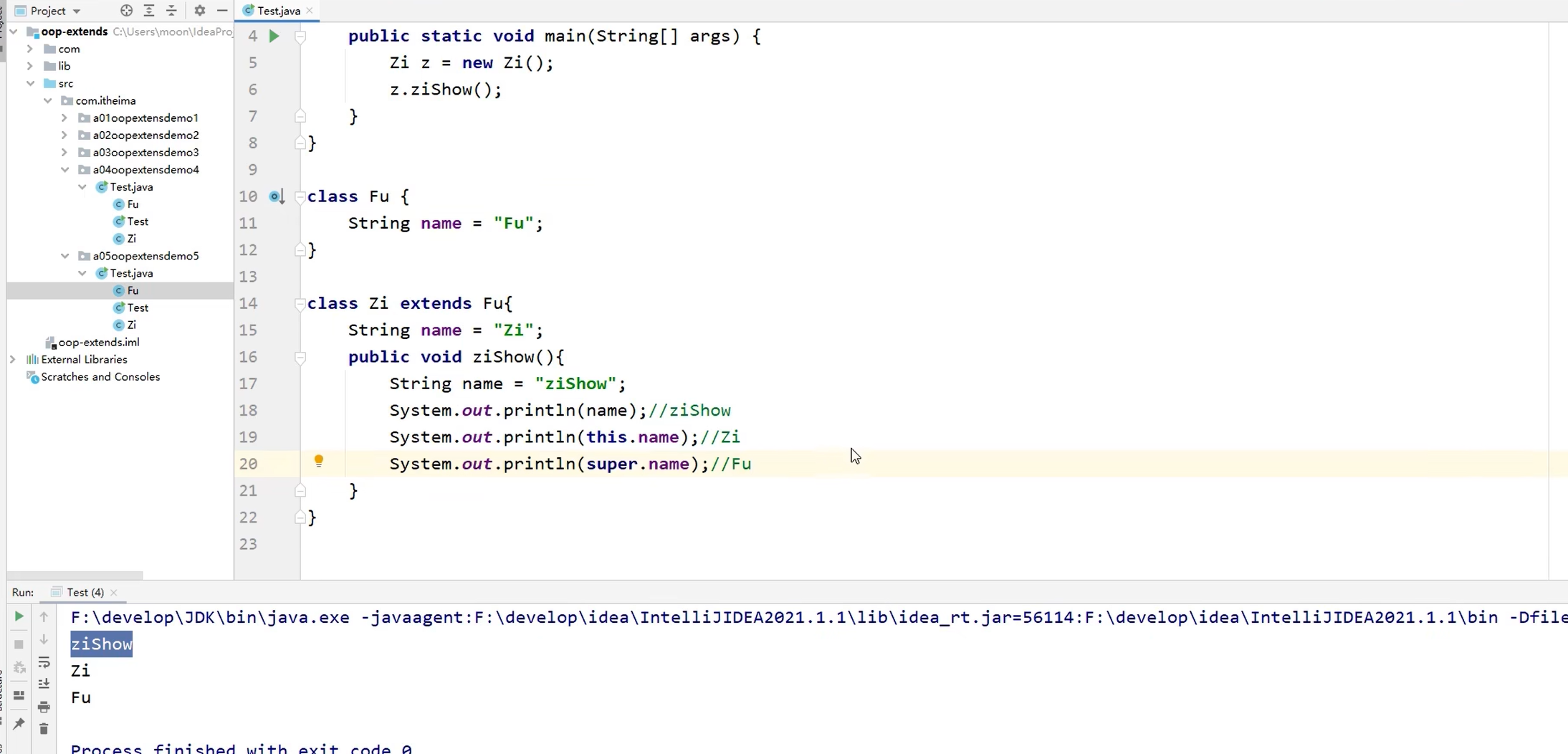The image size is (1568, 754).
Task: Open the lightbulb quick-fix on line 20
Action: 320,462
